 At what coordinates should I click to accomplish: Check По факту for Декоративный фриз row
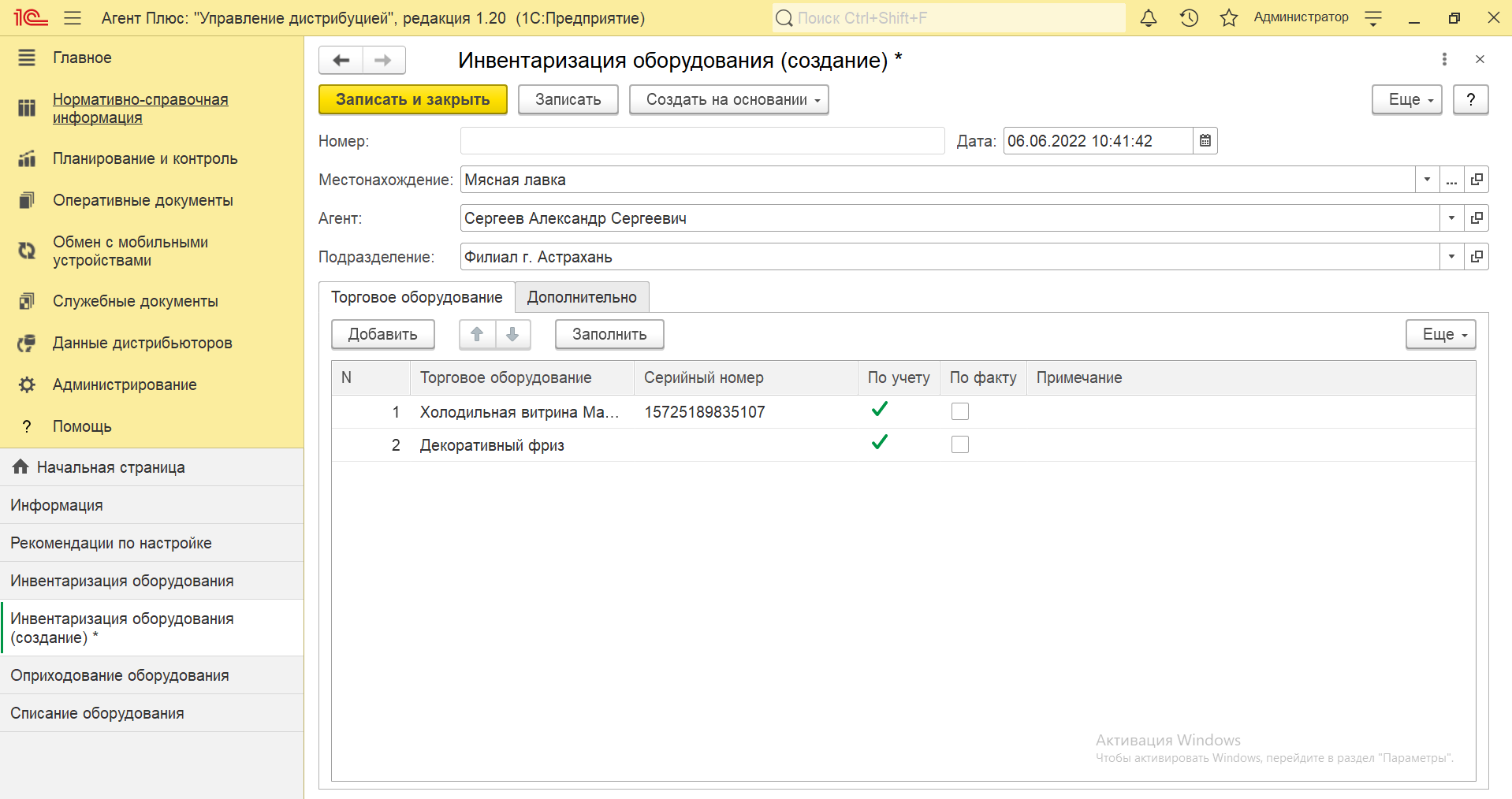959,444
